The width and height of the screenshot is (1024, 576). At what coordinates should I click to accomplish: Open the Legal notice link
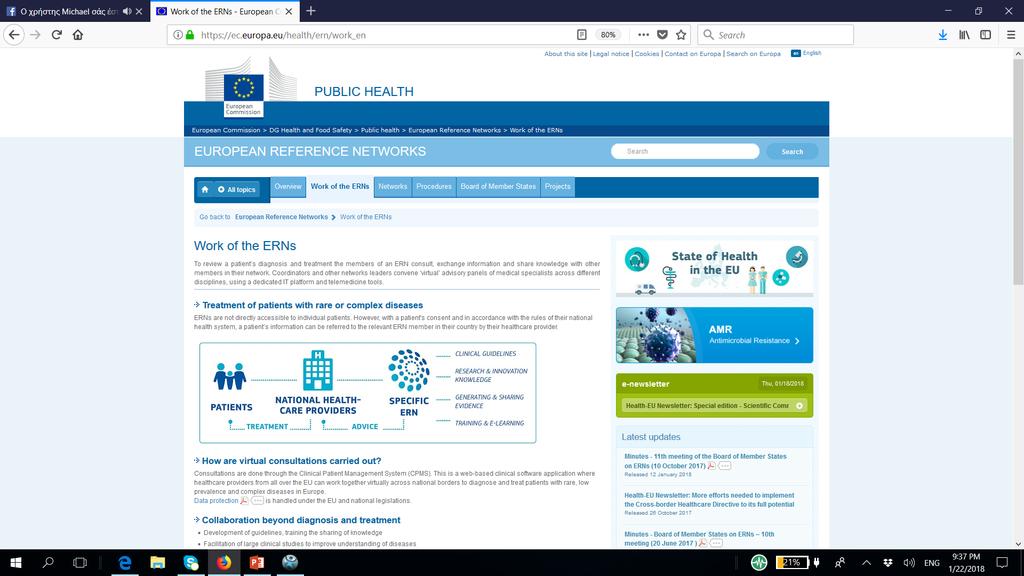611,54
